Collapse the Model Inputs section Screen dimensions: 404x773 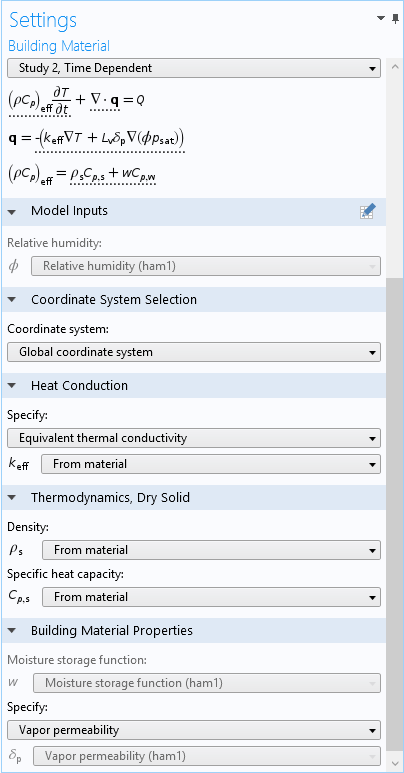[12, 211]
